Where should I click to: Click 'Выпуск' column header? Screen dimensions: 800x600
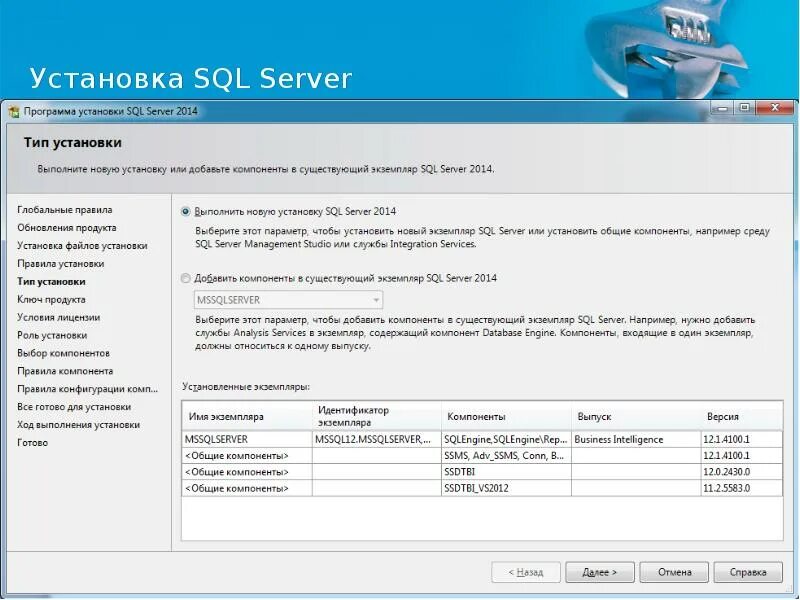click(x=636, y=416)
